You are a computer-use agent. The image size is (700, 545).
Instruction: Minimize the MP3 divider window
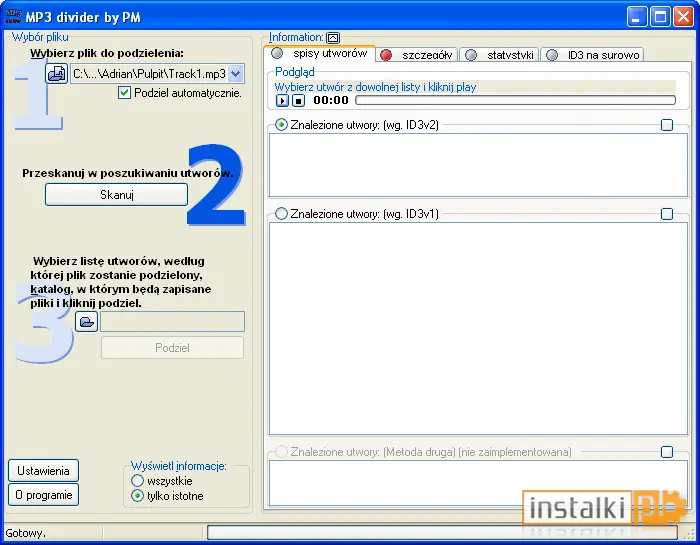(x=637, y=17)
